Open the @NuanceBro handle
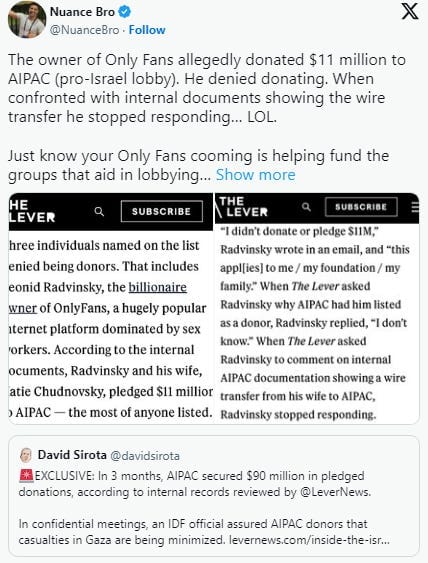 pos(84,30)
